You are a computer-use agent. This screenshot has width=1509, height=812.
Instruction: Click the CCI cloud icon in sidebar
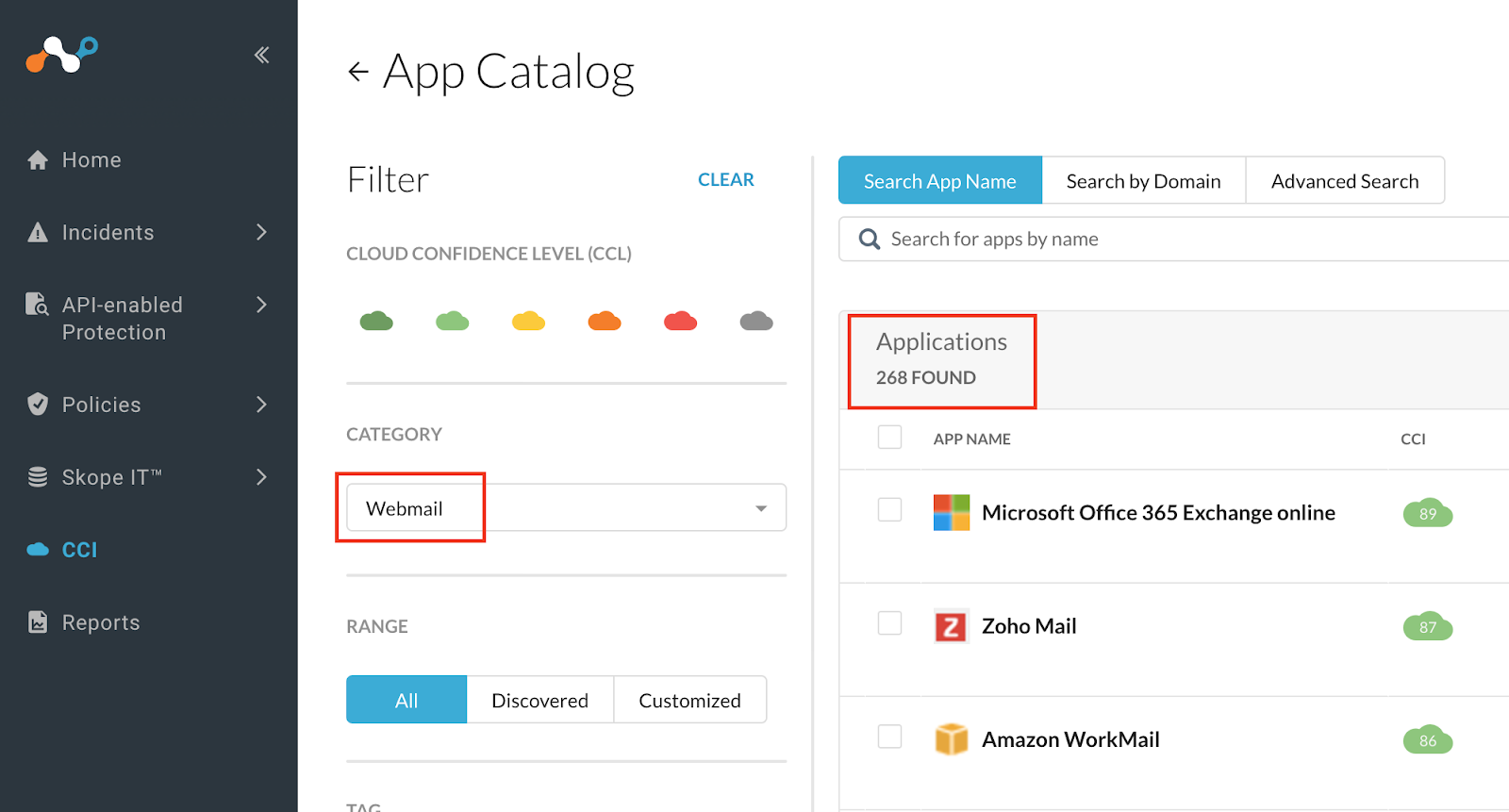38,549
